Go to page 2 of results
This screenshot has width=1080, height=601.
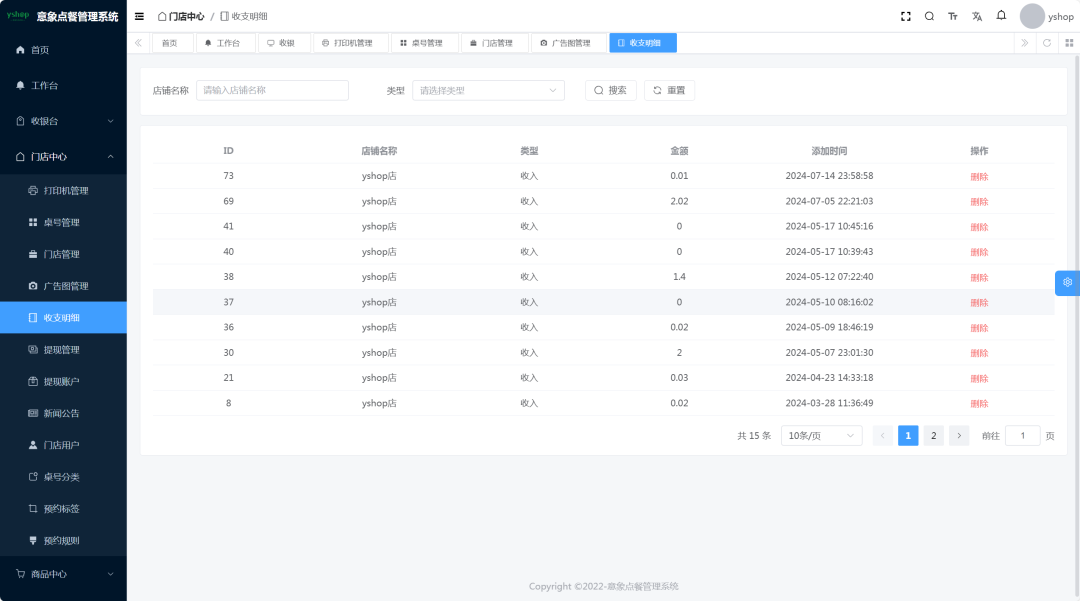click(x=933, y=436)
